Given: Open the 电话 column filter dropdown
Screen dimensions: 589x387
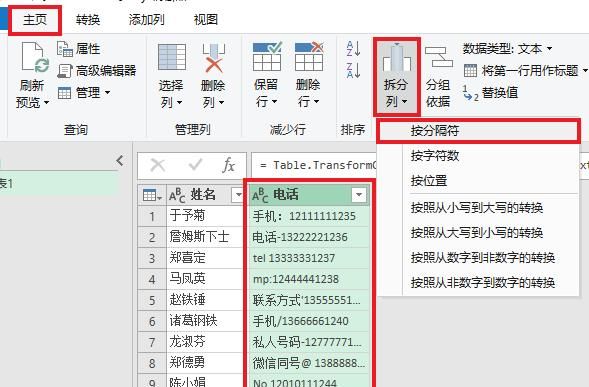Looking at the screenshot, I should [359, 195].
